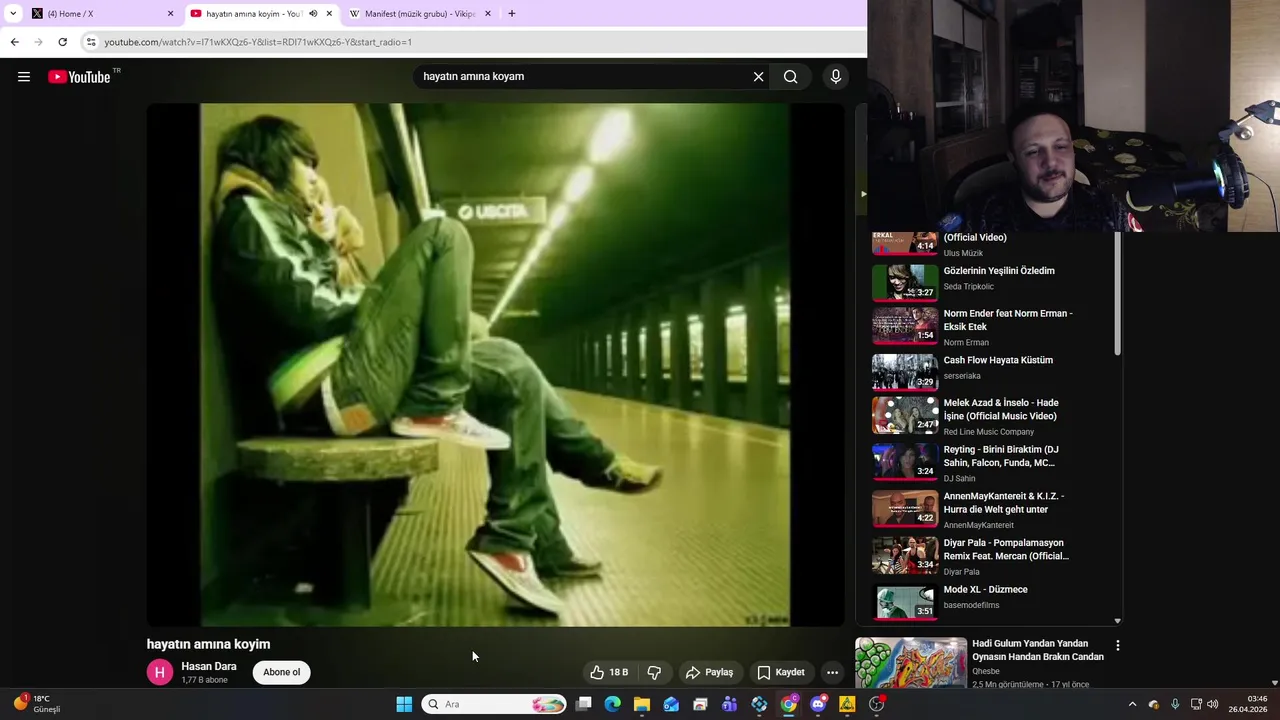
Task: Clear the YouTube search box text
Action: [758, 77]
